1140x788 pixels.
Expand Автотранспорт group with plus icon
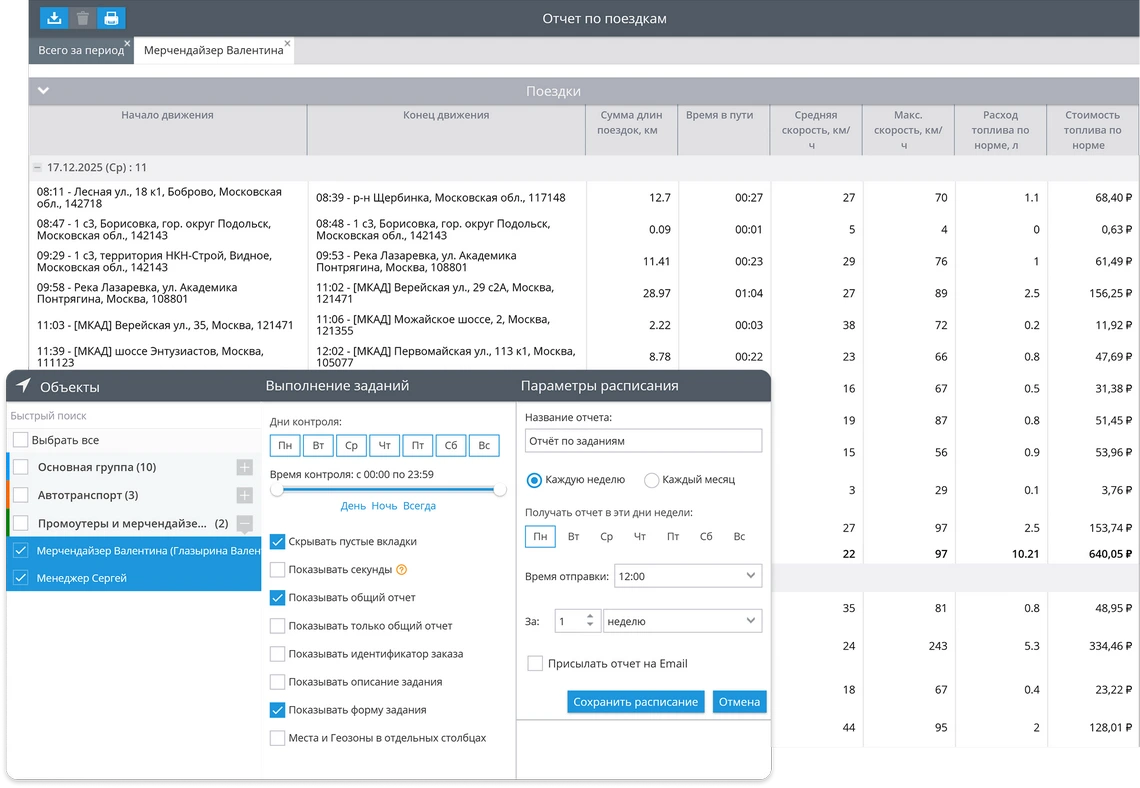(244, 495)
